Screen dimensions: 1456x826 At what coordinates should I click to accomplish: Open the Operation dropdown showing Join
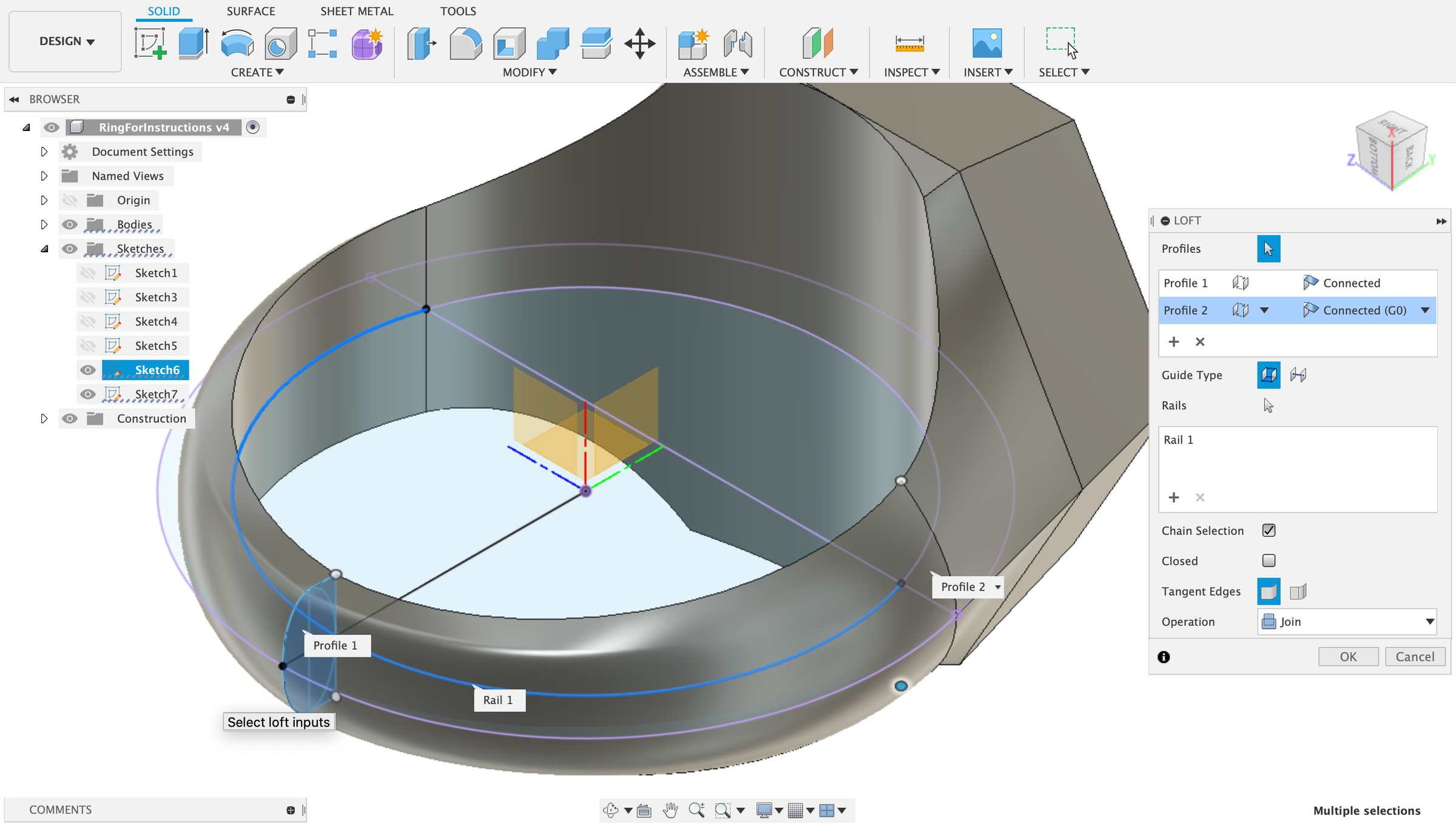[x=1346, y=622]
